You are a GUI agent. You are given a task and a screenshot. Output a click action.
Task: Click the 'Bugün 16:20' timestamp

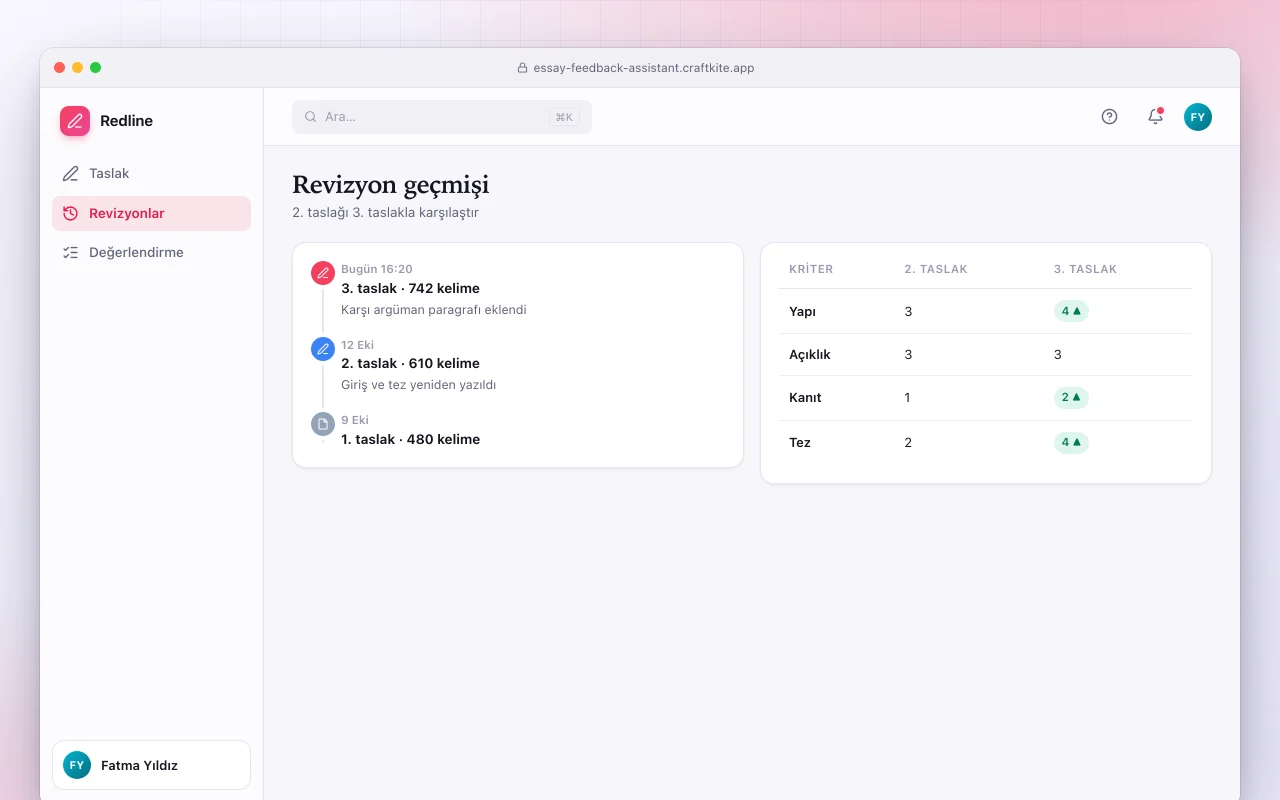click(376, 269)
